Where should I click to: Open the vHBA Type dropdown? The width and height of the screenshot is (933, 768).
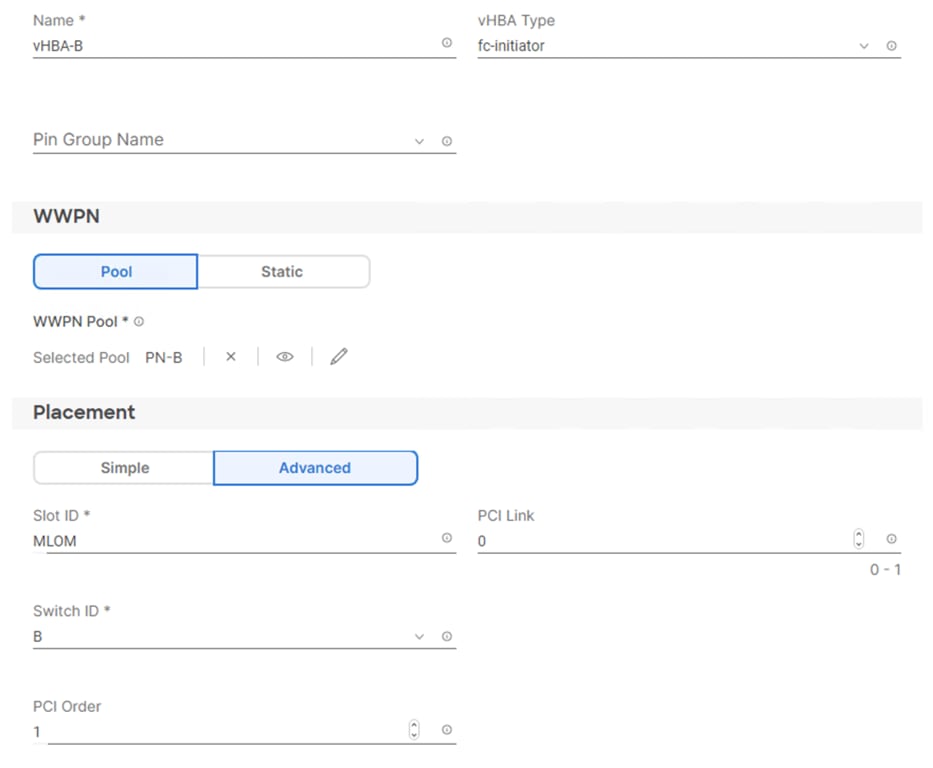point(862,46)
